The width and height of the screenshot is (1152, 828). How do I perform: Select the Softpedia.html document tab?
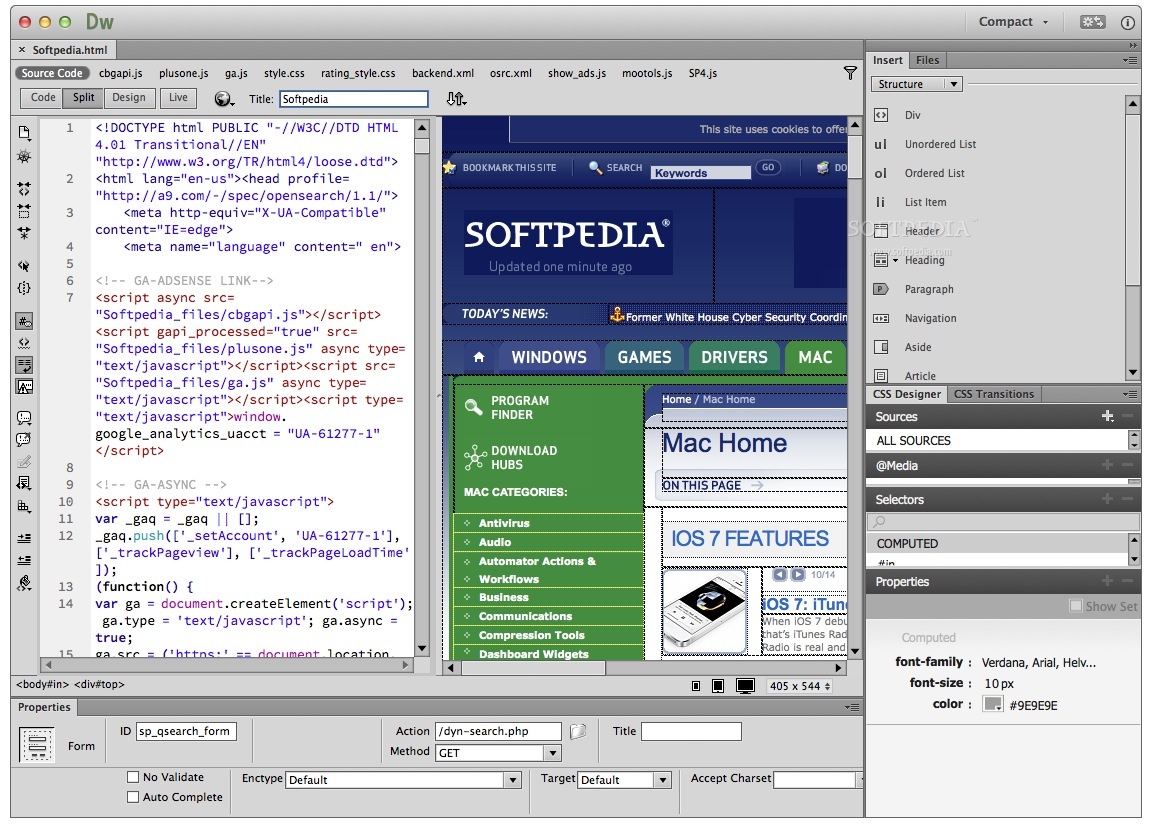coord(70,50)
